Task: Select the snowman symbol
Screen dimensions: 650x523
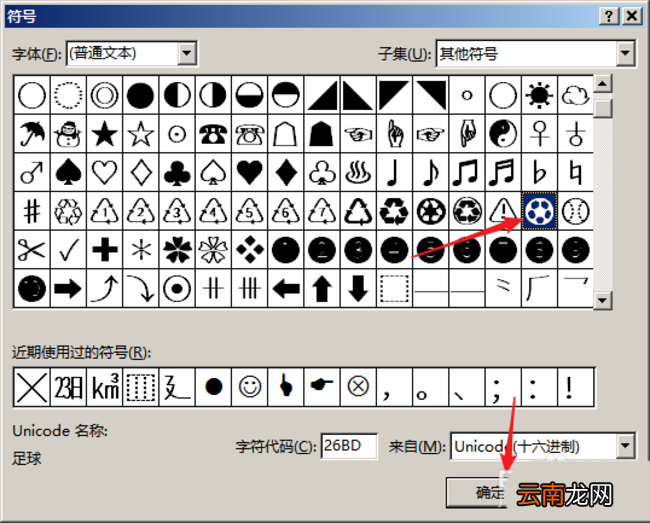Action: pos(68,133)
